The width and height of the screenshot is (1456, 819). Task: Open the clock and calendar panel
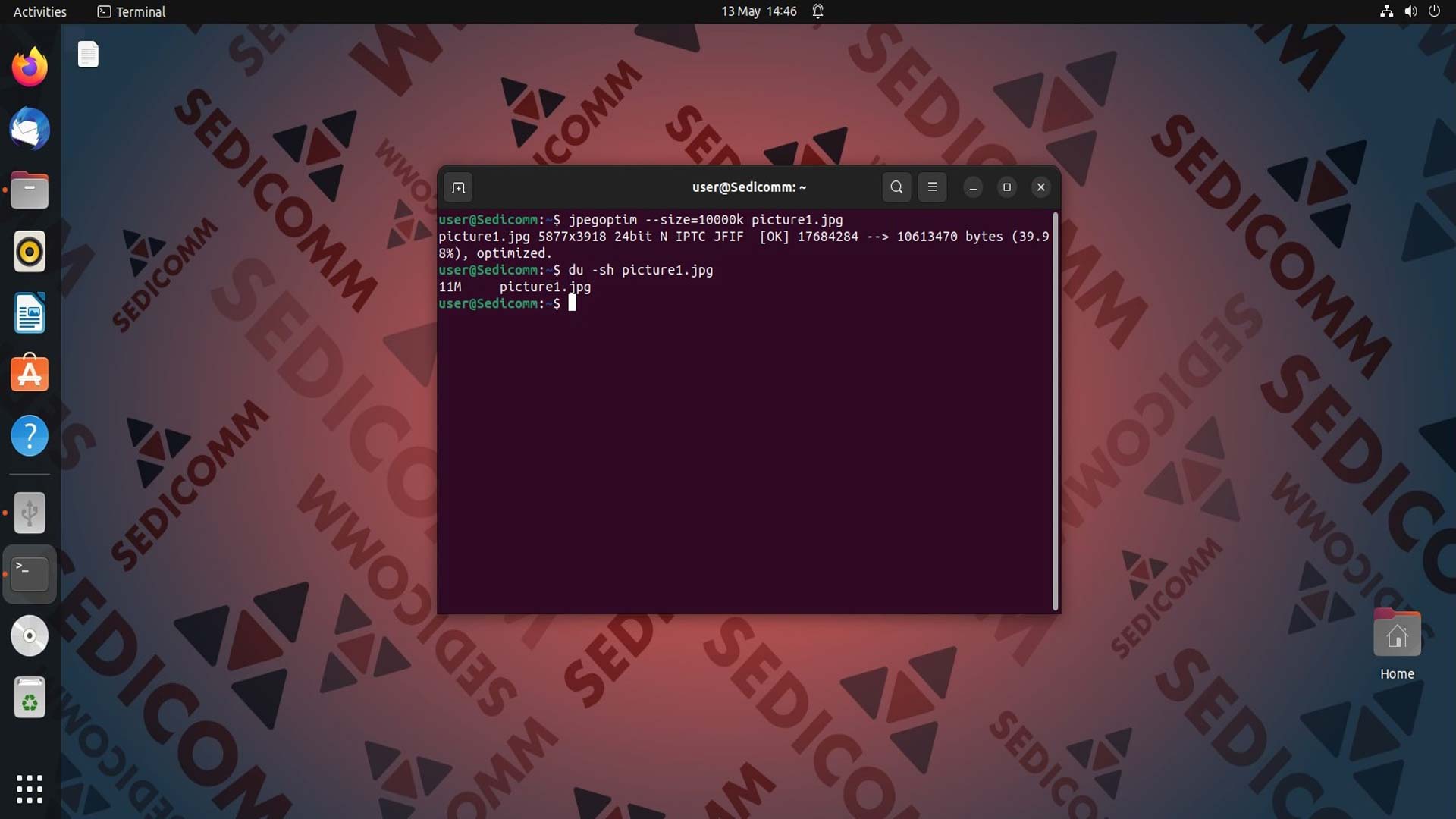[758, 11]
